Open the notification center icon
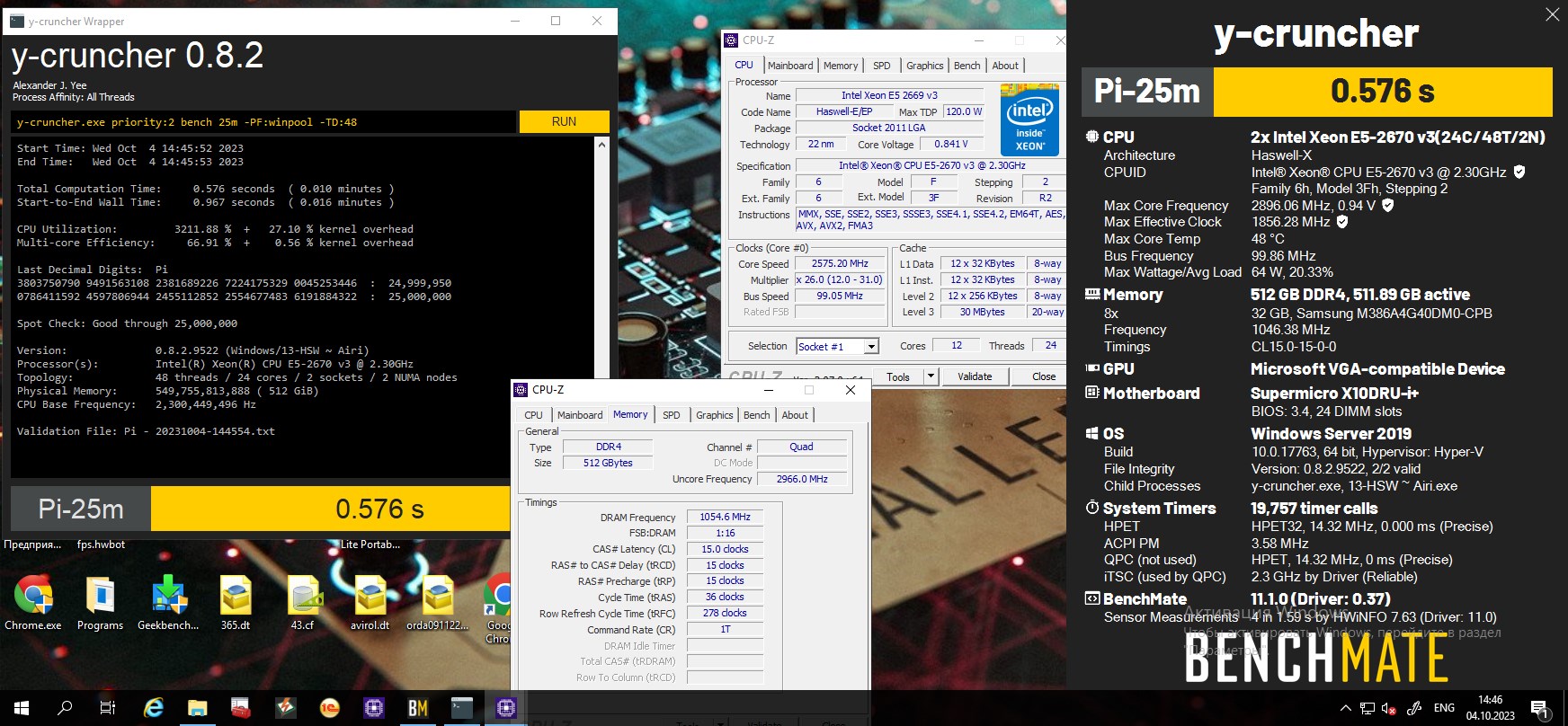This screenshot has width=1568, height=726. [x=1538, y=708]
